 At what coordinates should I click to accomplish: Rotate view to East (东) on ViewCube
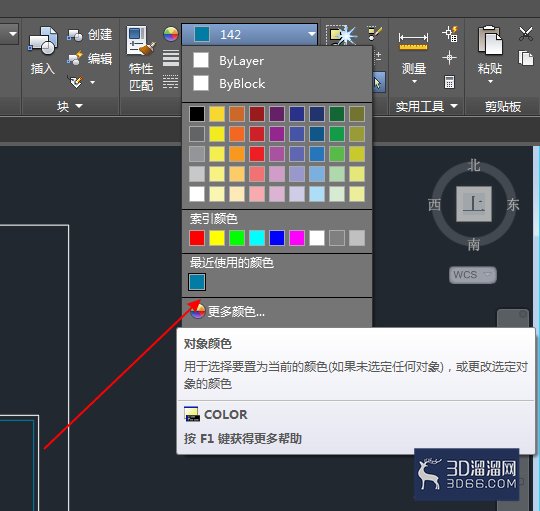pyautogui.click(x=513, y=205)
